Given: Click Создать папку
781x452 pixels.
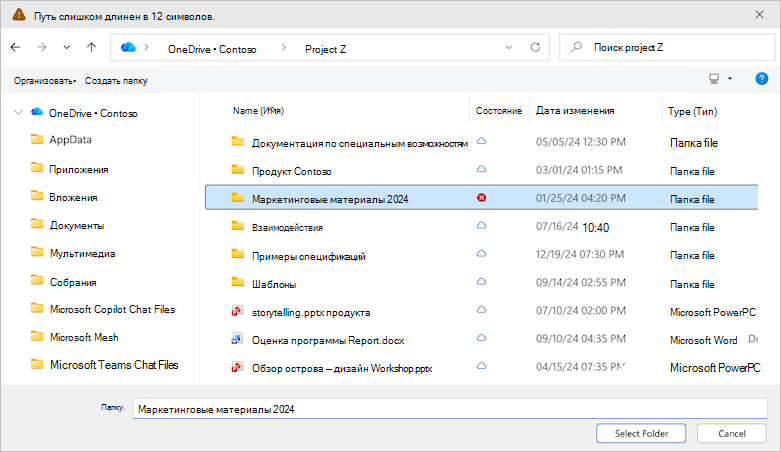Looking at the screenshot, I should (x=116, y=81).
